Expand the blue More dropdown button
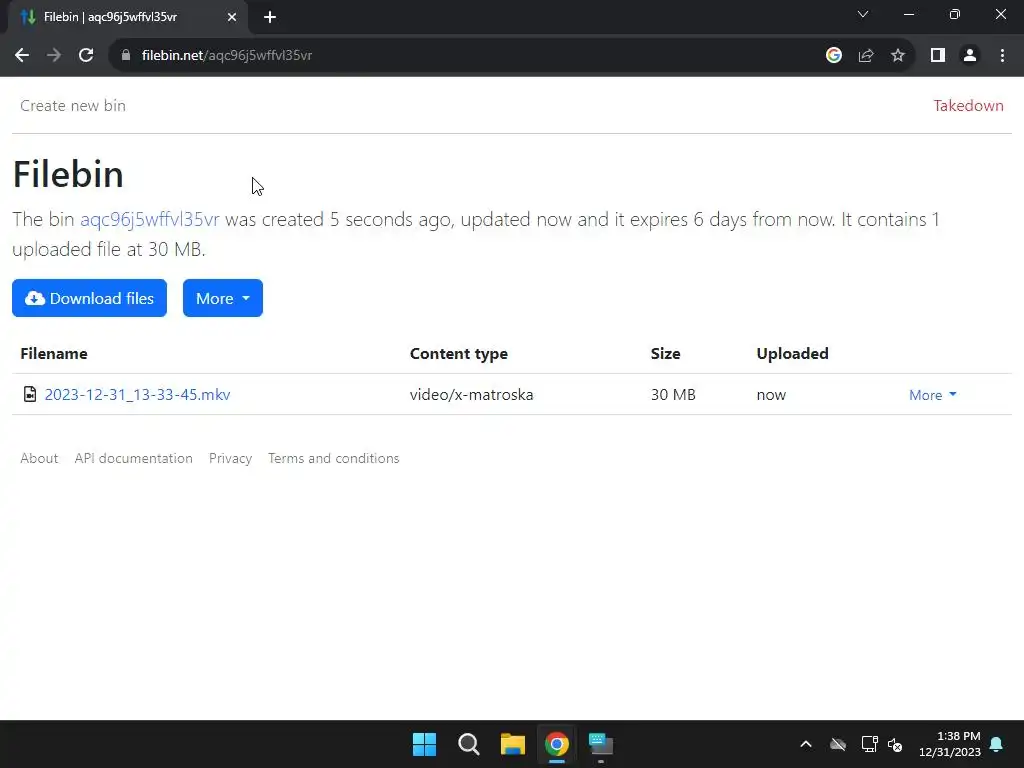This screenshot has width=1024, height=768. 223,298
